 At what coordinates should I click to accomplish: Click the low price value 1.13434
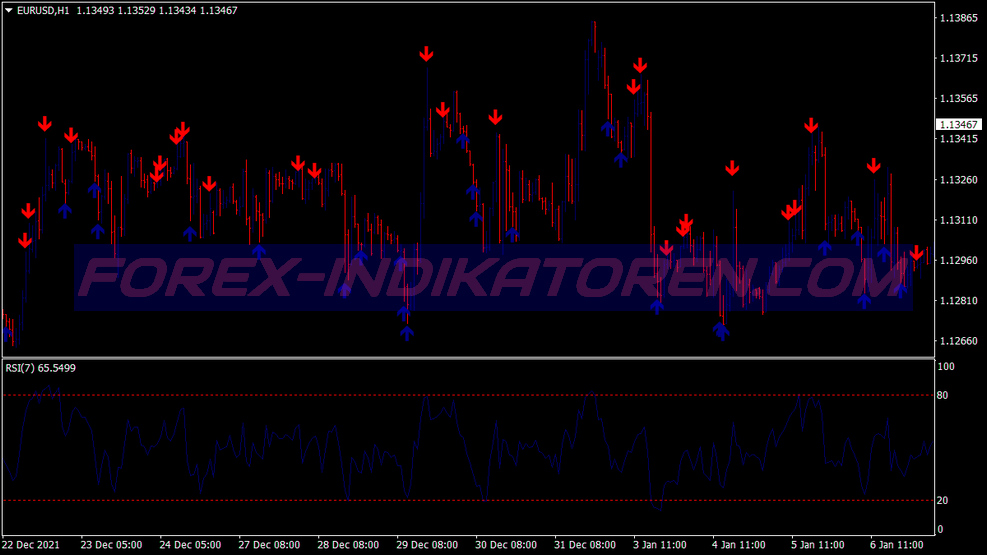coord(177,11)
